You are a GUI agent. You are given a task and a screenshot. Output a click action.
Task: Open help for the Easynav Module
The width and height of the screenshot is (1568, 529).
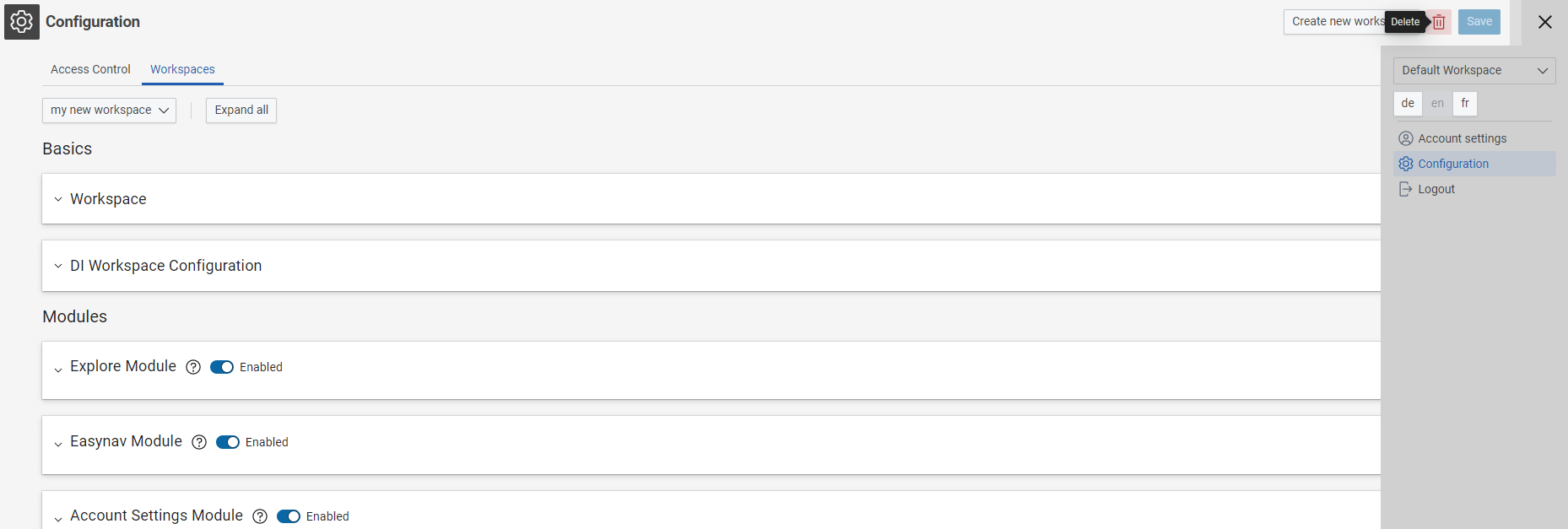click(x=199, y=441)
